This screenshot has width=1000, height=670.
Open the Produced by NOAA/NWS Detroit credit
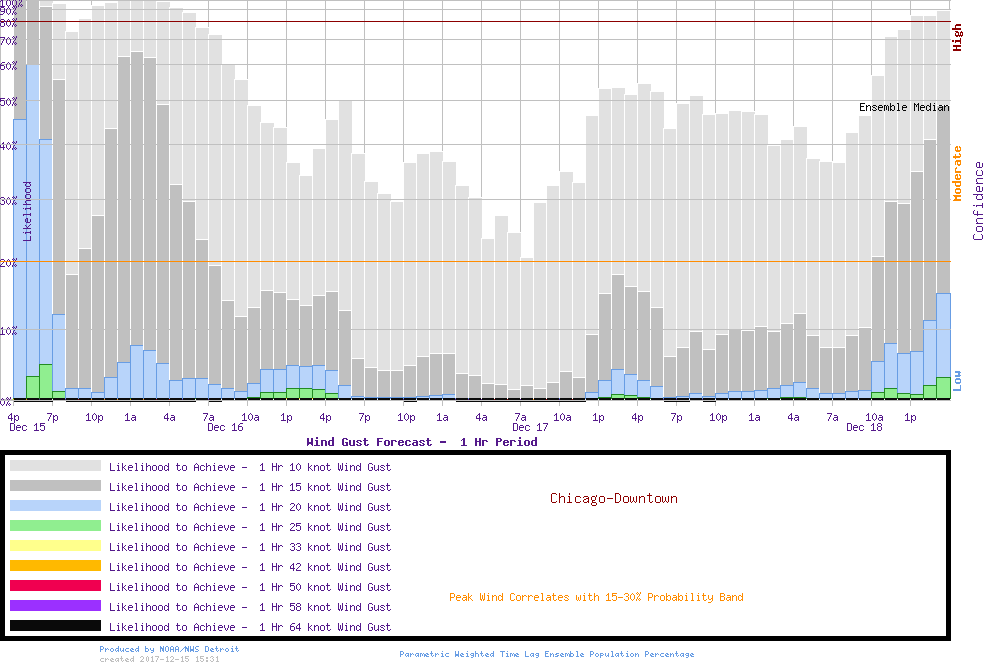[169, 649]
